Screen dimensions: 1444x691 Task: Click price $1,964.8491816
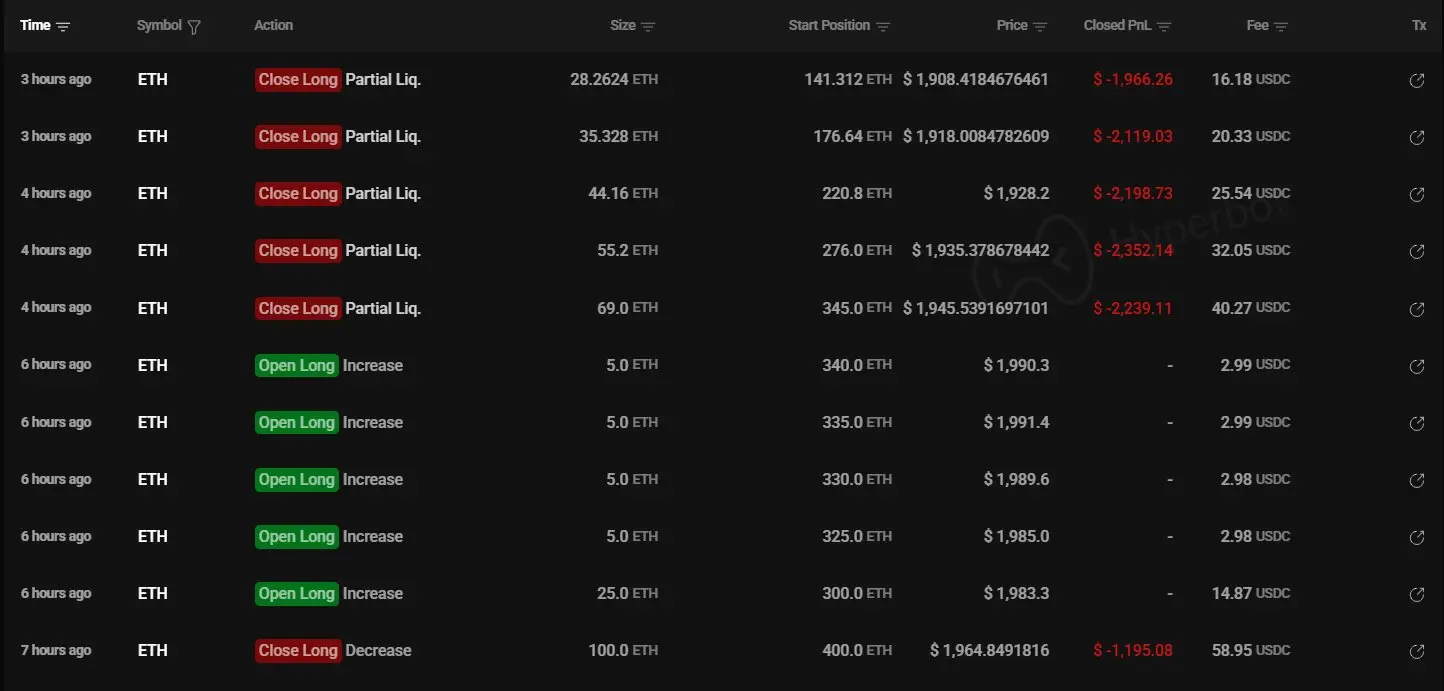coord(989,651)
